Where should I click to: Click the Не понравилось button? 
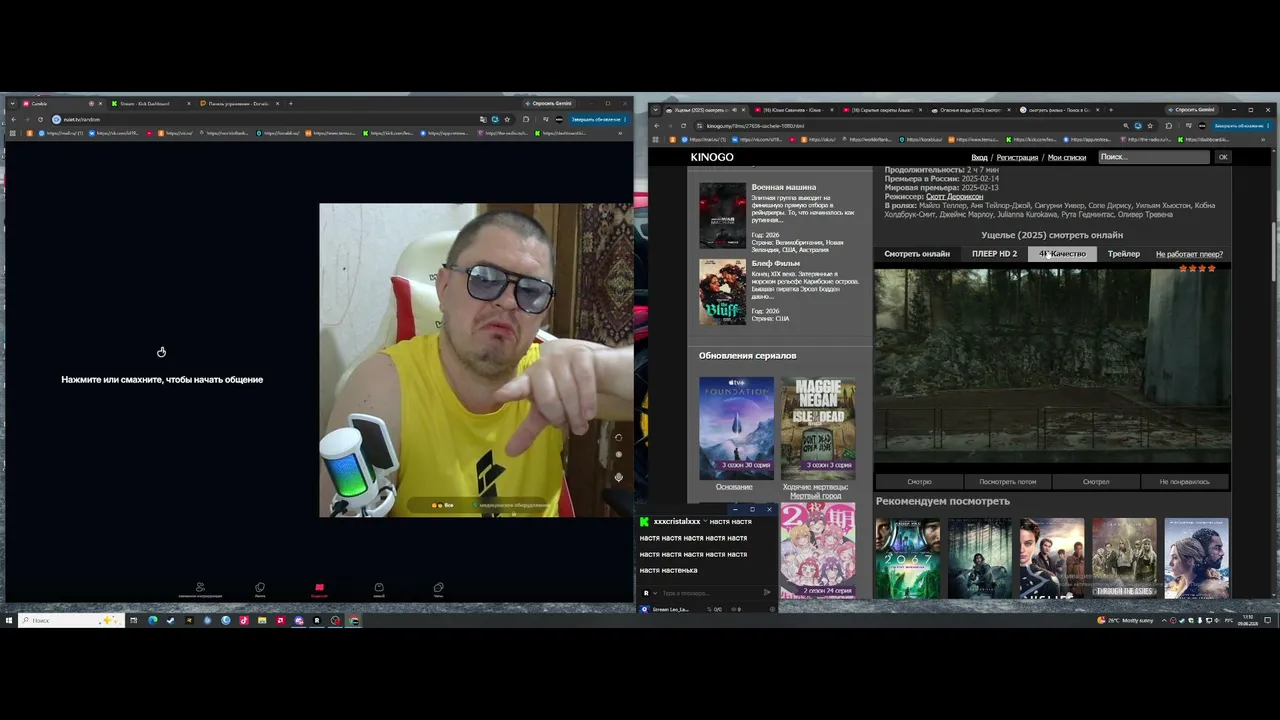coord(1185,482)
